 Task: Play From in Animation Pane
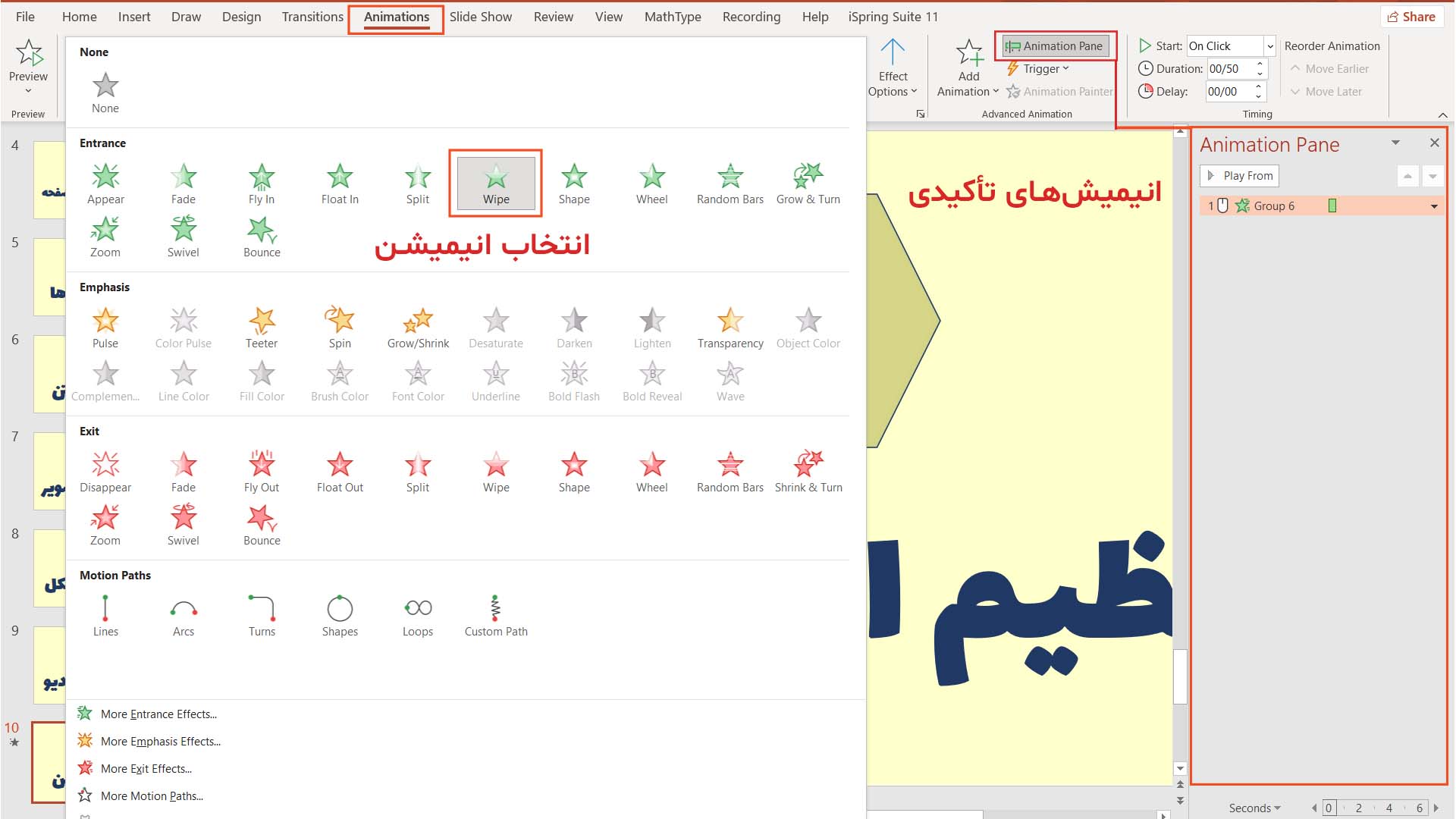click(x=1242, y=175)
